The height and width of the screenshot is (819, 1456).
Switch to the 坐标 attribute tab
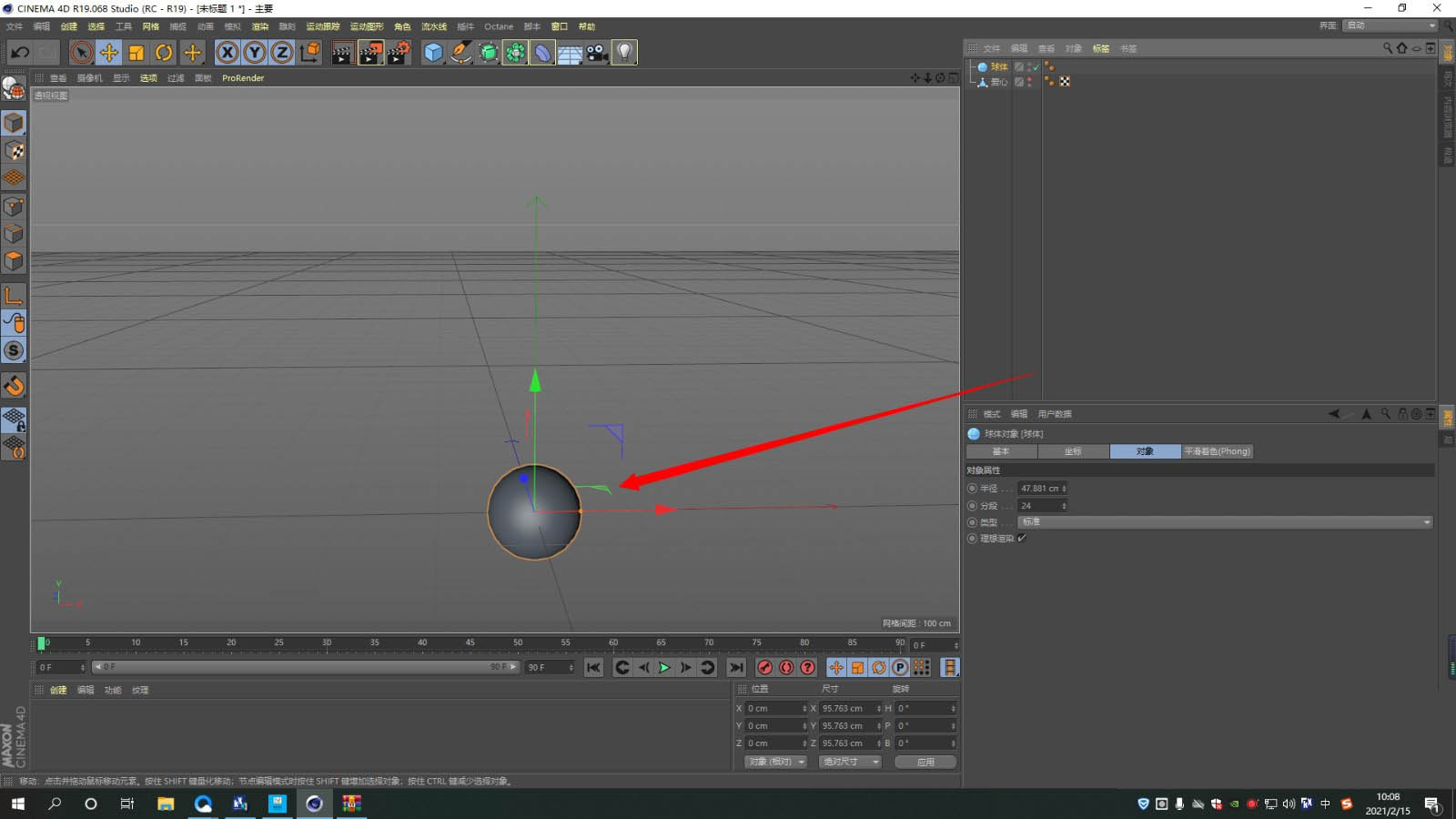(x=1073, y=451)
